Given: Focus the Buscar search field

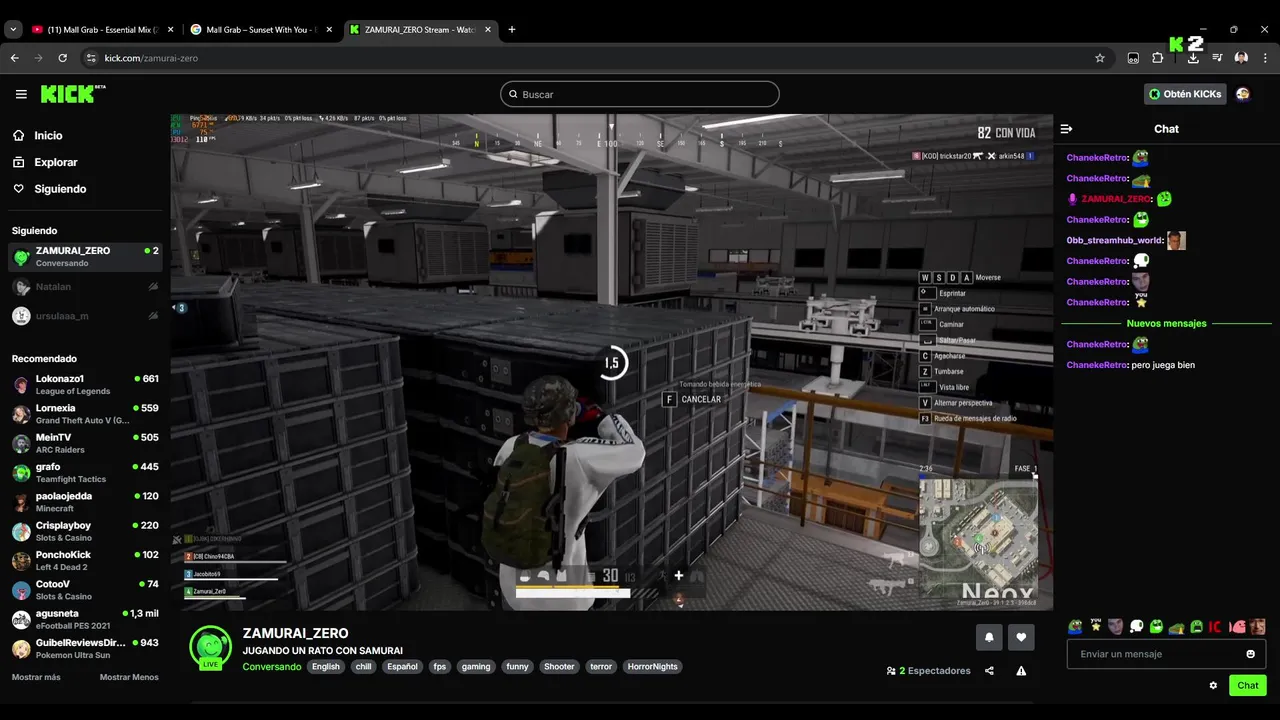Looking at the screenshot, I should click(640, 94).
